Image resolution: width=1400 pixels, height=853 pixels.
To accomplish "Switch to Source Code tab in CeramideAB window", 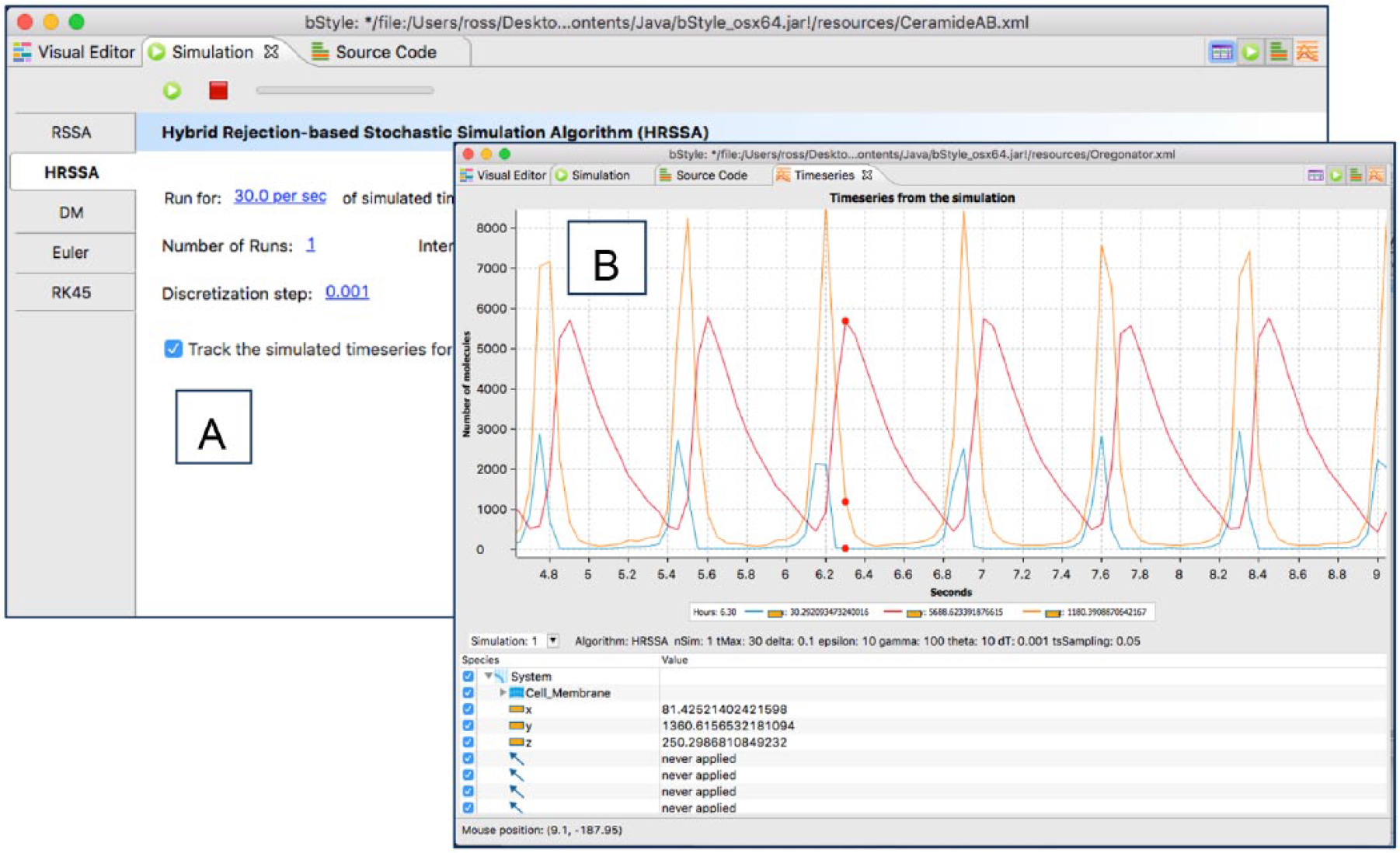I will [374, 52].
